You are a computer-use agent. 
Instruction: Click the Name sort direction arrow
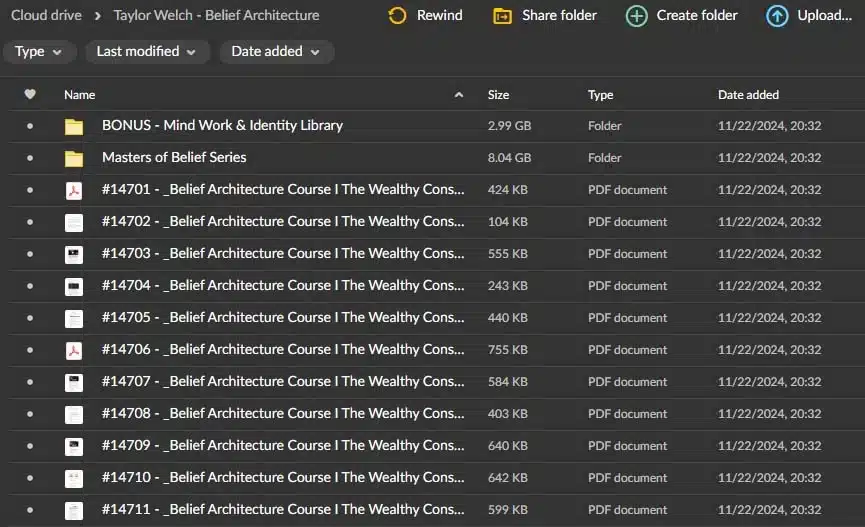[x=458, y=95]
